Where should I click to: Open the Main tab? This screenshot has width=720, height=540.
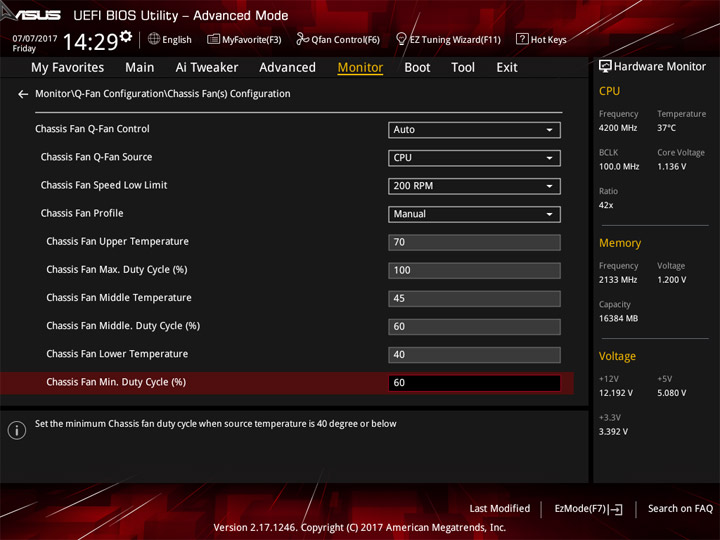[140, 68]
